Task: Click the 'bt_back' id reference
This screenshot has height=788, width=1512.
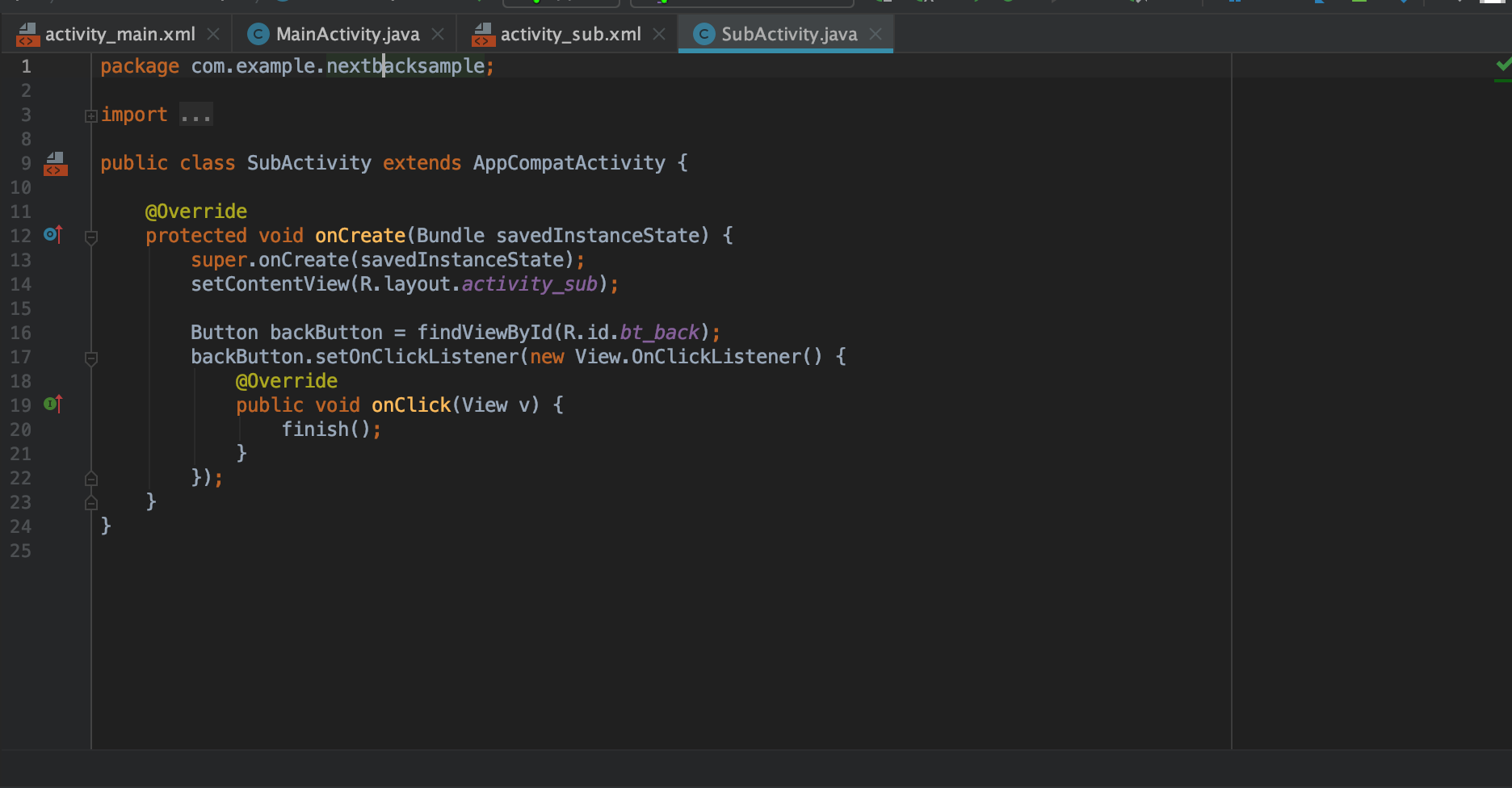Action: [x=660, y=333]
